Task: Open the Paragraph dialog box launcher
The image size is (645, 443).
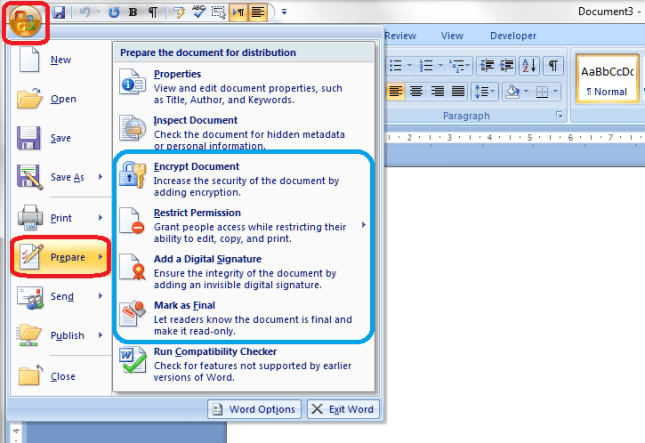Action: (x=559, y=115)
